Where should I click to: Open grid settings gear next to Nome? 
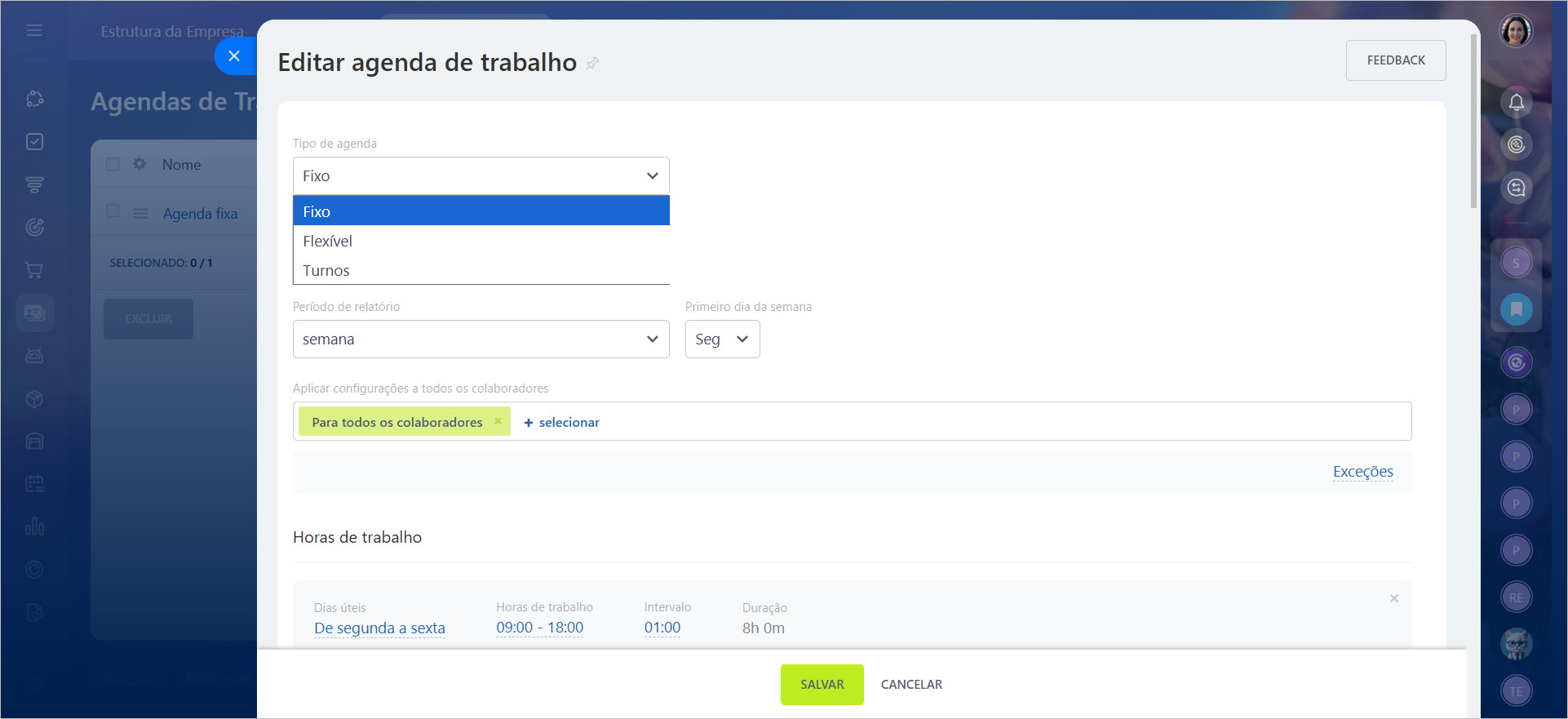pyautogui.click(x=140, y=164)
